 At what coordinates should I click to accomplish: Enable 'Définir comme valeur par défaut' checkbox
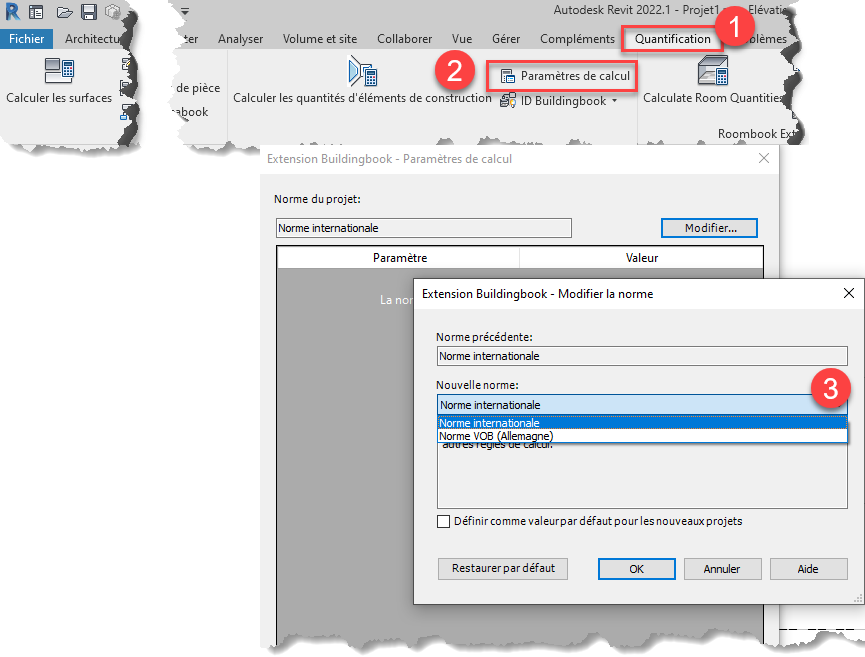pos(444,521)
